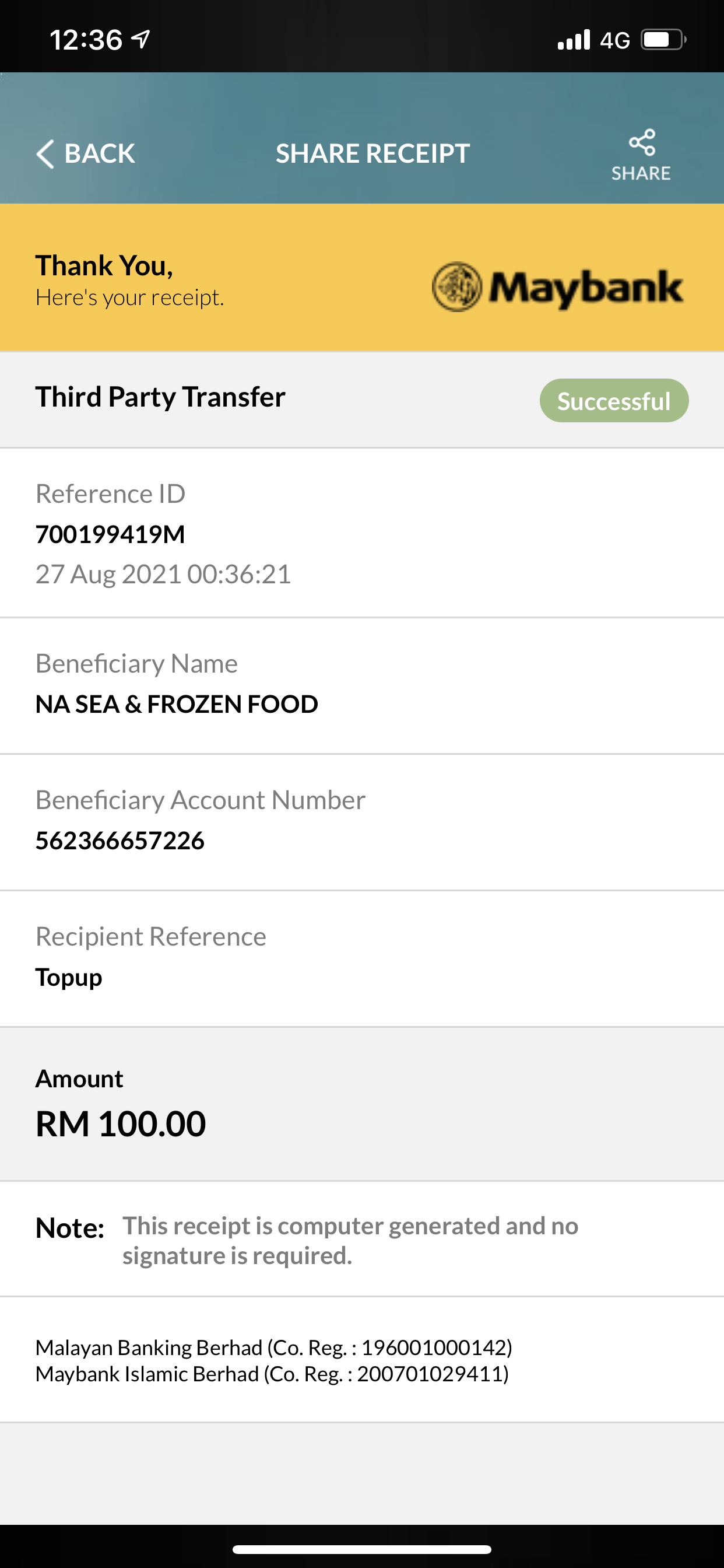
Task: Tap the location arrow in status bar
Action: coord(141,40)
